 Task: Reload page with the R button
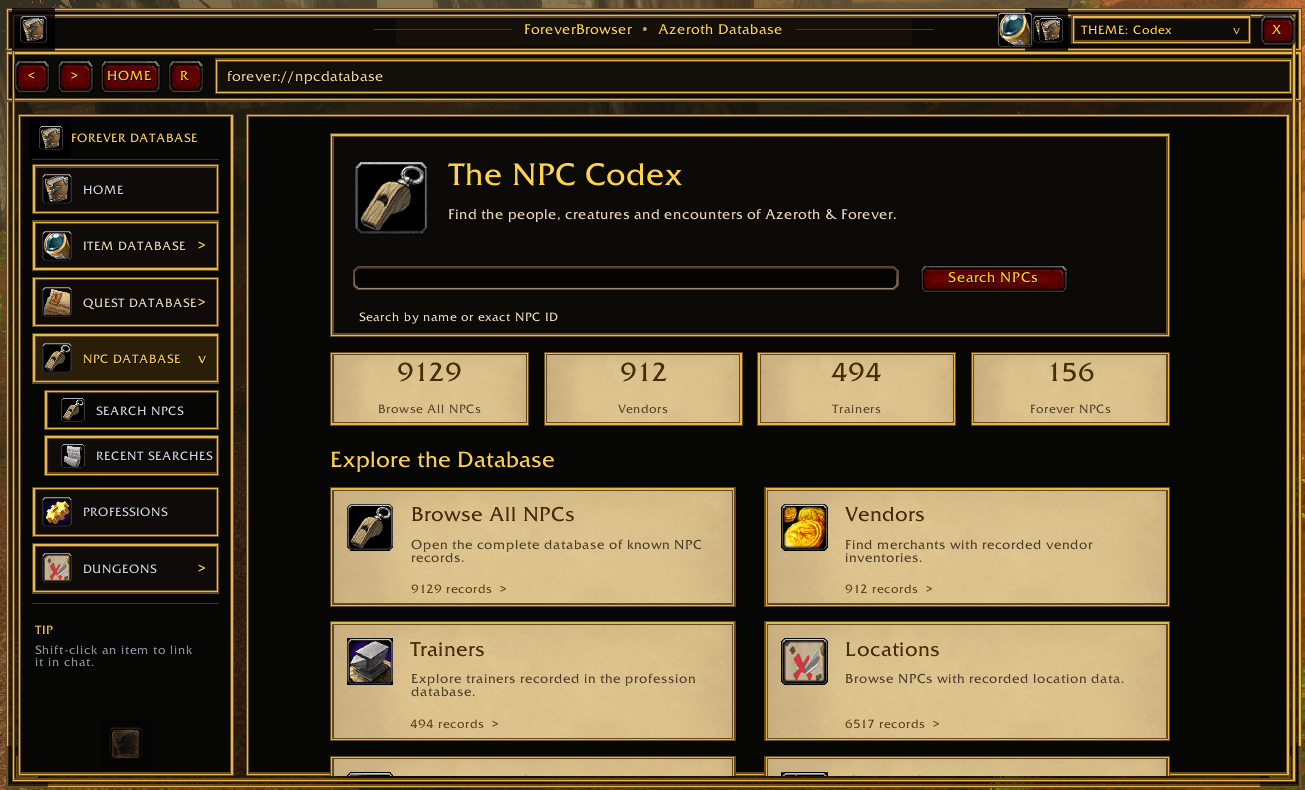(185, 76)
